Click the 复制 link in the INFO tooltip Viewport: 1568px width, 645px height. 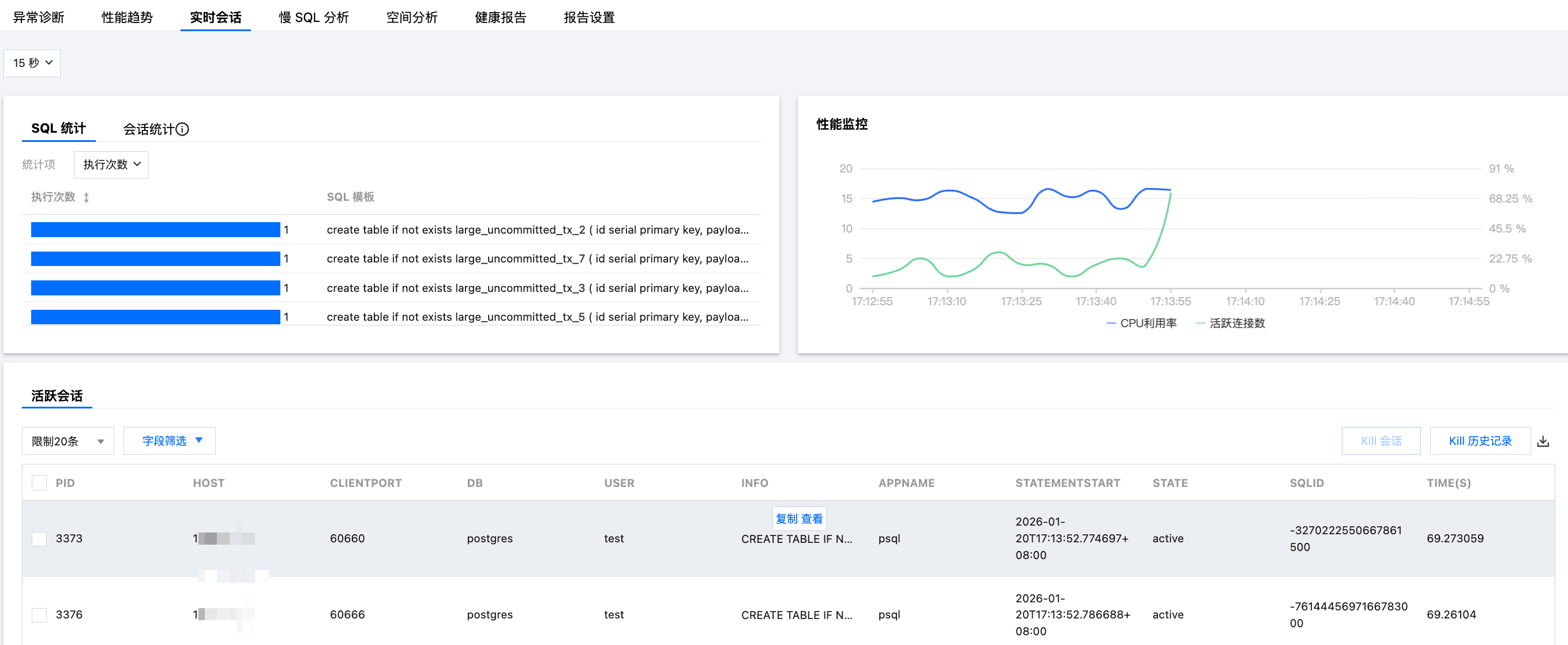click(786, 519)
